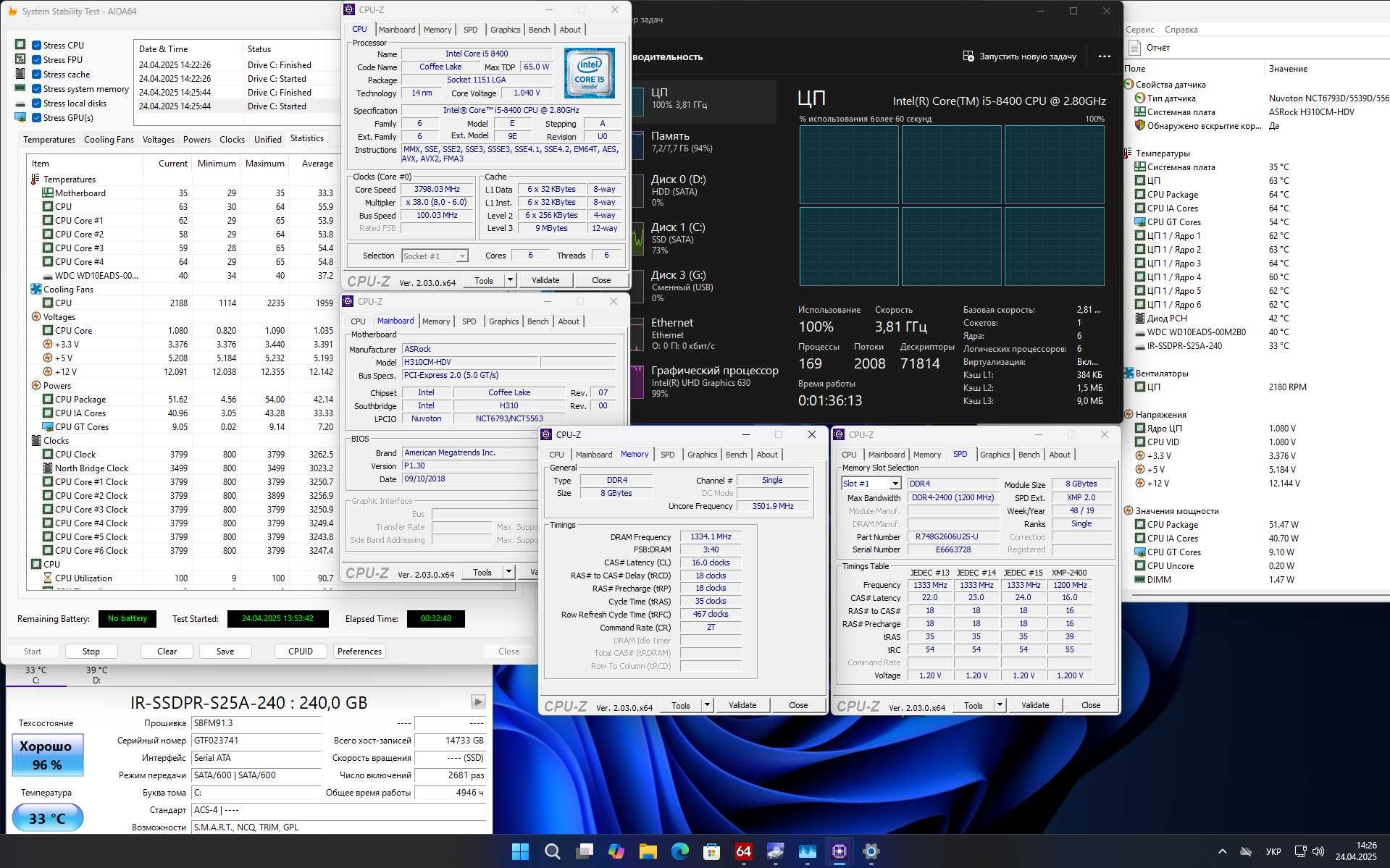
Task: Toggle the Stress FPU checkbox
Action: coord(36,59)
